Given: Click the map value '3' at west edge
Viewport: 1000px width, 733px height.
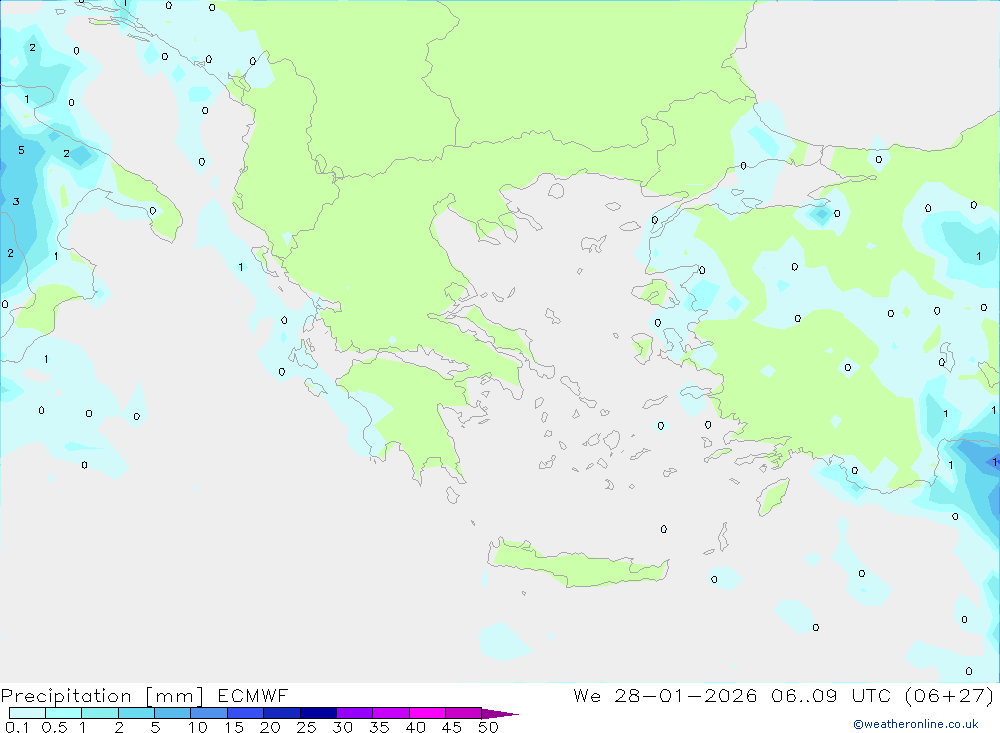Looking at the screenshot, I should point(16,202).
